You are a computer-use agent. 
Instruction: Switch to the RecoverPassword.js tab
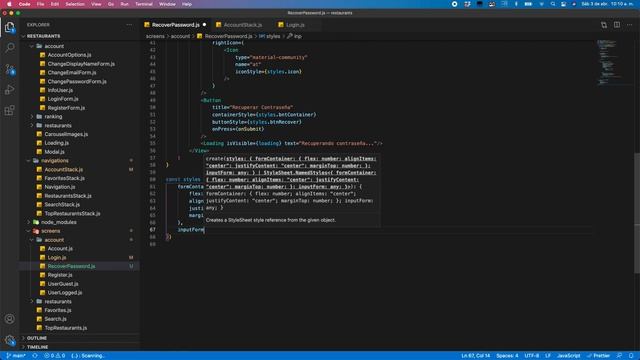point(176,25)
